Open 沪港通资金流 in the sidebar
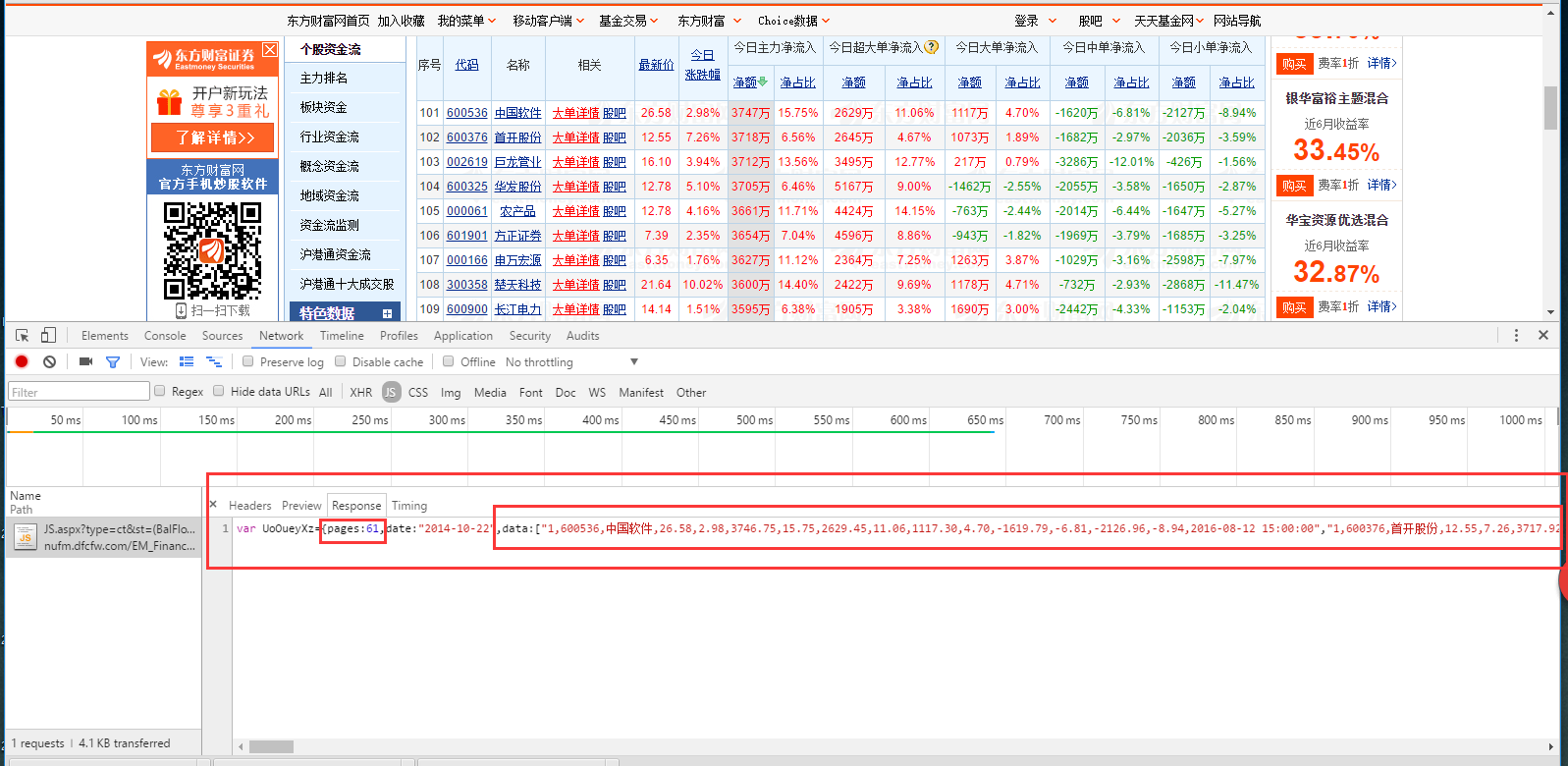 (336, 254)
